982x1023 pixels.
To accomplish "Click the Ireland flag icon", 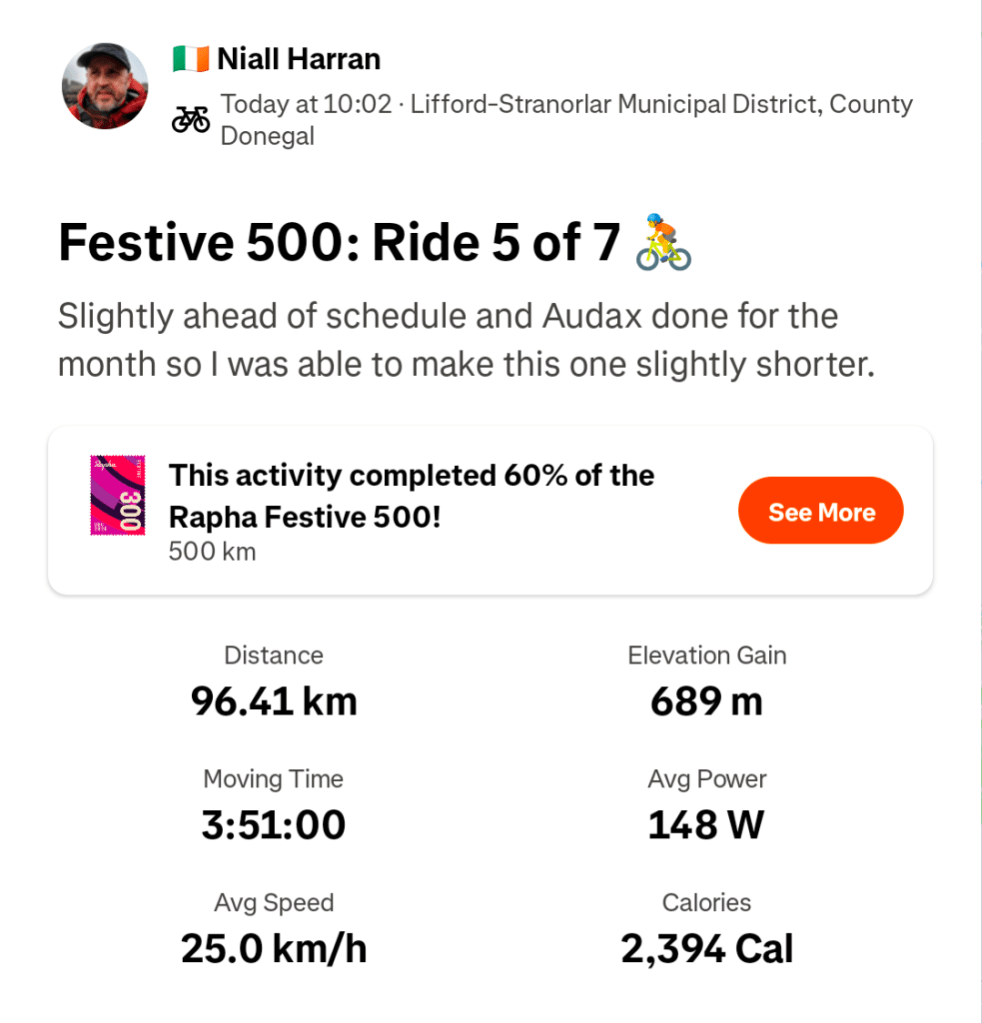I will (x=190, y=60).
